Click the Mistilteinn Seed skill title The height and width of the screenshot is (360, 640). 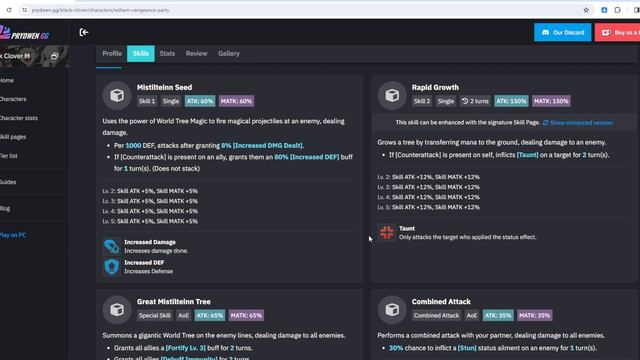pyautogui.click(x=164, y=87)
